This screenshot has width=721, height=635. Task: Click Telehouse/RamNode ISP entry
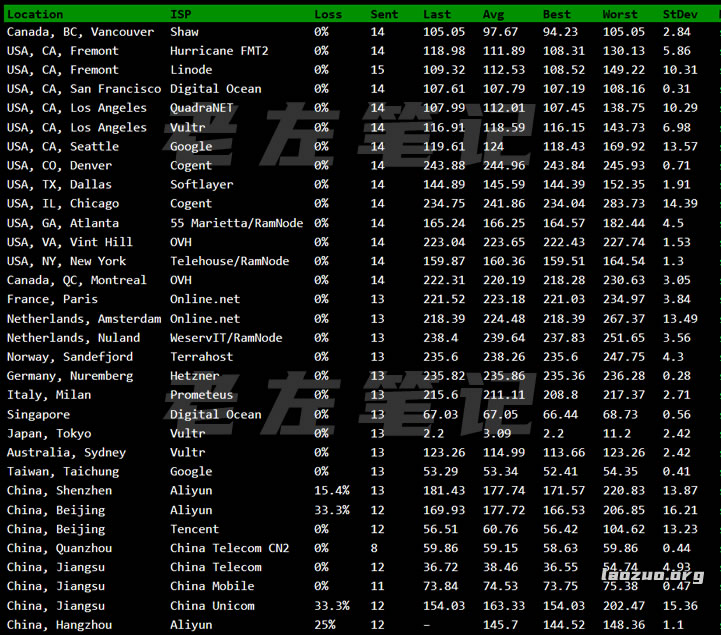(229, 261)
